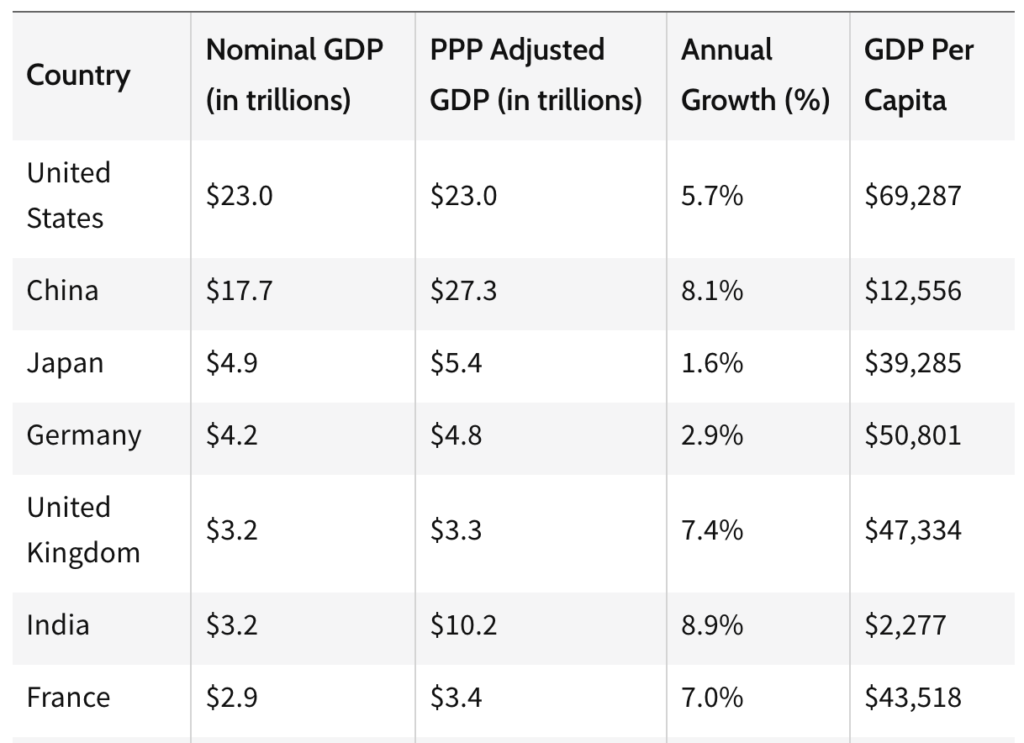Screen dimensions: 1024x743
Task: Click United States' $69,287 per capita value
Action: click(912, 195)
